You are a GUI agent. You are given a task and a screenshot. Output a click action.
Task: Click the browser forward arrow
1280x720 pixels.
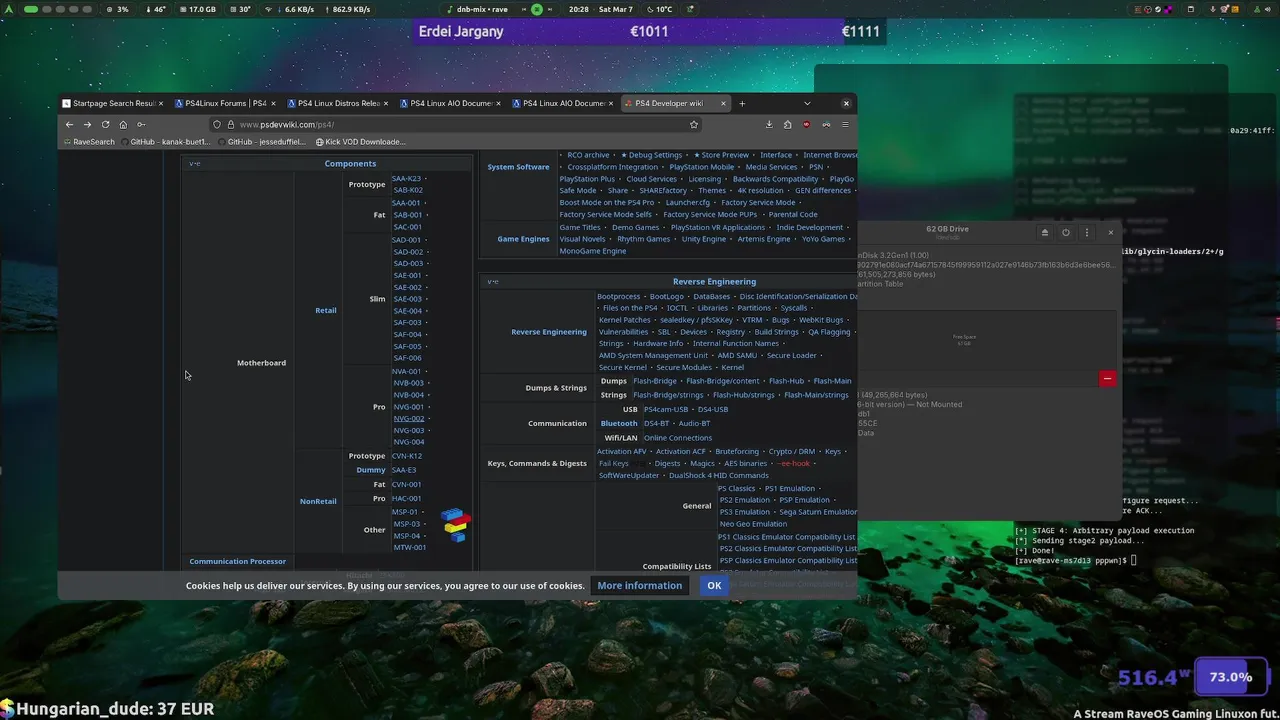(x=87, y=124)
